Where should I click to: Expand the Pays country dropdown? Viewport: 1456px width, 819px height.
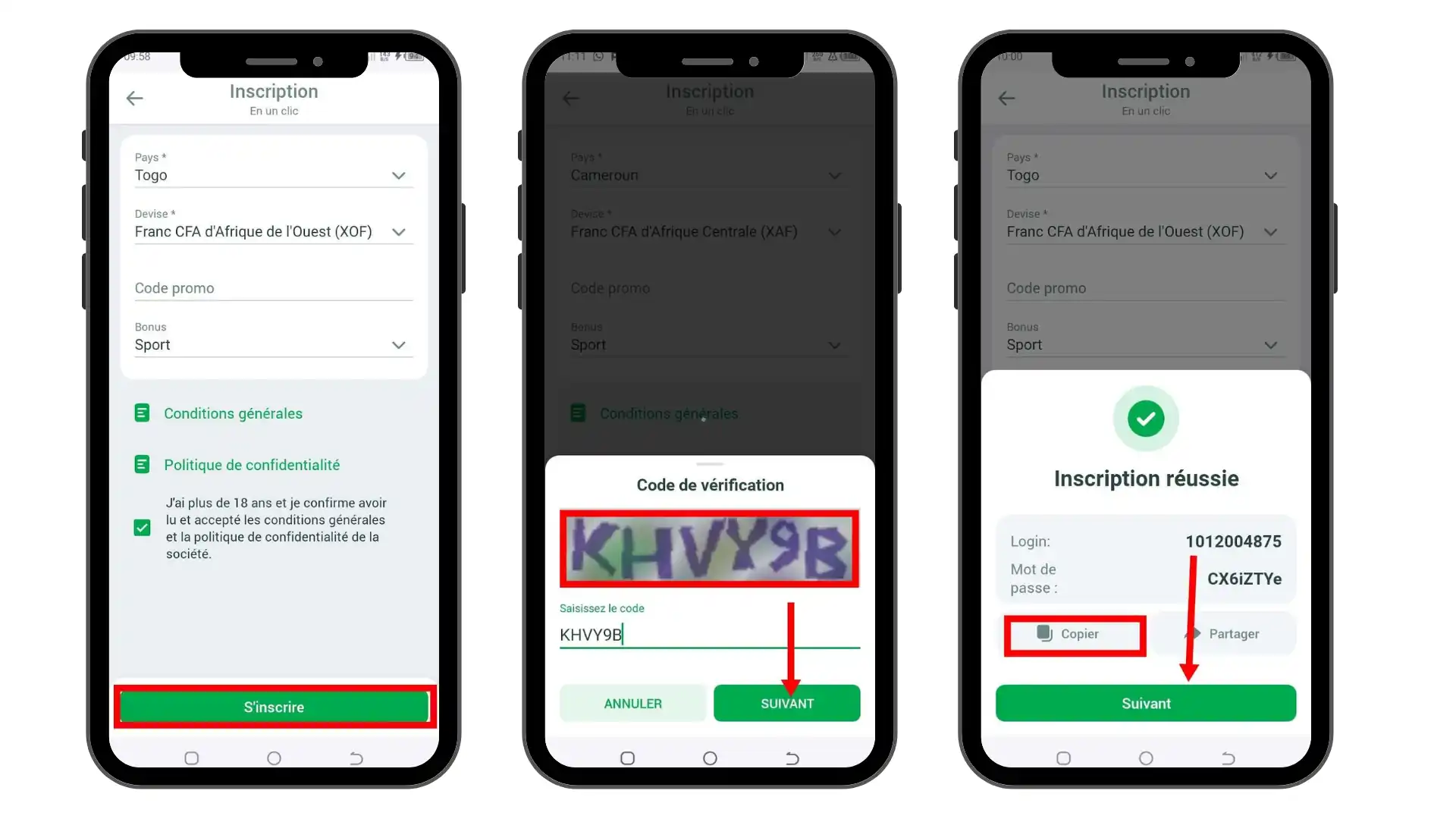tap(398, 175)
